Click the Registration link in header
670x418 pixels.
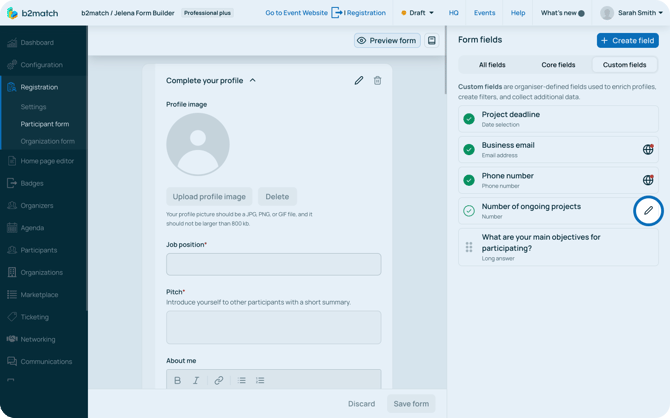pyautogui.click(x=366, y=13)
